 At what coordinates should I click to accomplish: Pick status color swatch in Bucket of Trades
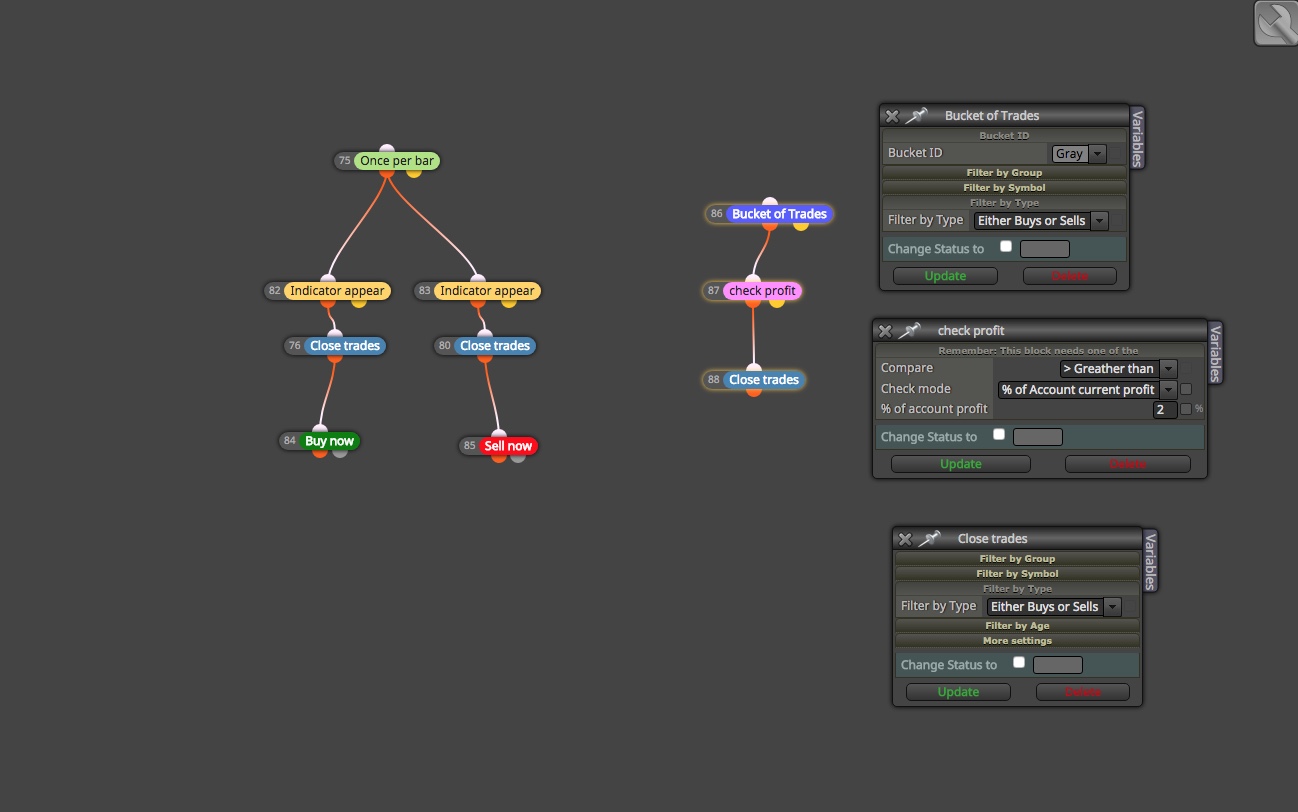(x=1045, y=249)
